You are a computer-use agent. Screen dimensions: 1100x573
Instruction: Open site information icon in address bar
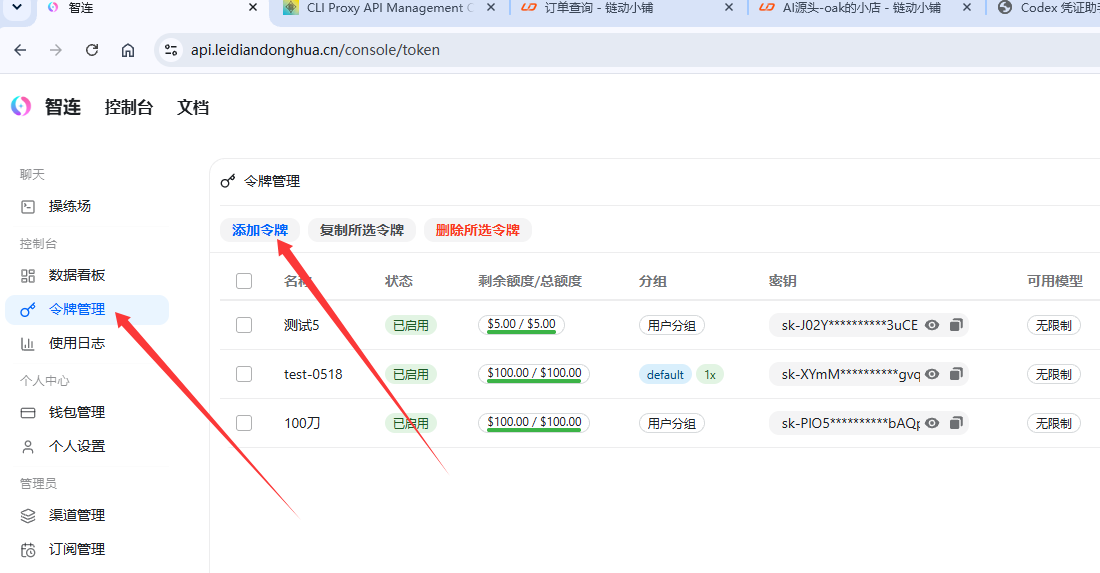(170, 50)
